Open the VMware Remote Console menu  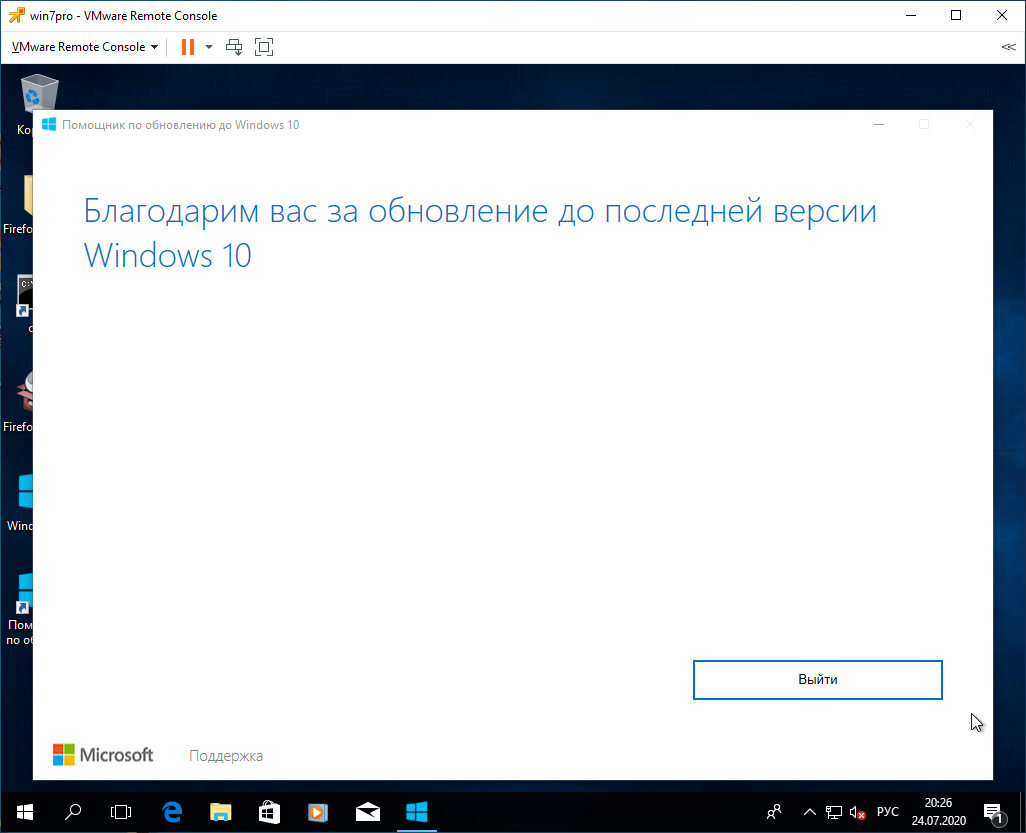(85, 46)
